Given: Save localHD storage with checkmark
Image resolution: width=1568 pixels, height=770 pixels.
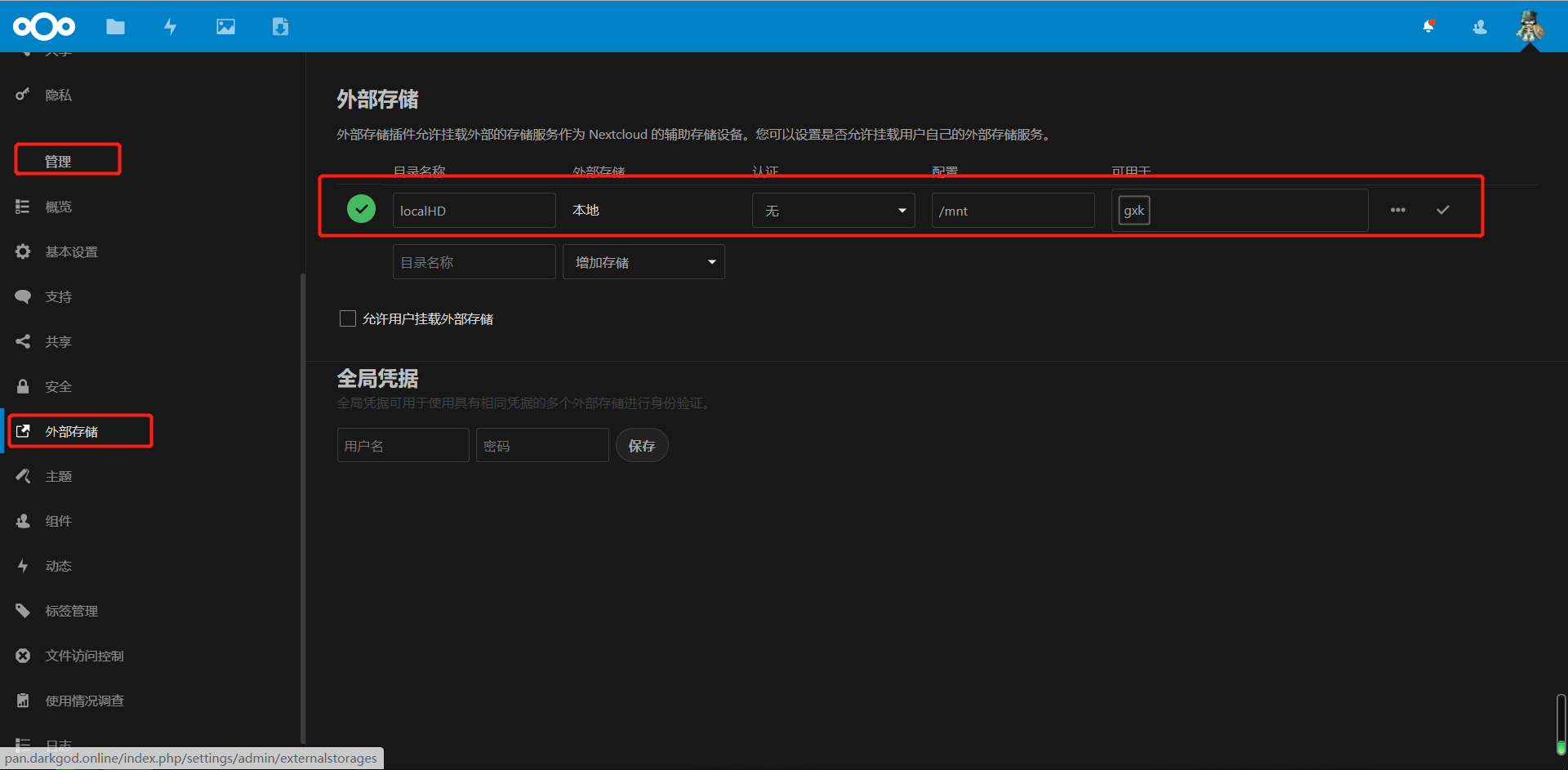Looking at the screenshot, I should (x=1443, y=210).
